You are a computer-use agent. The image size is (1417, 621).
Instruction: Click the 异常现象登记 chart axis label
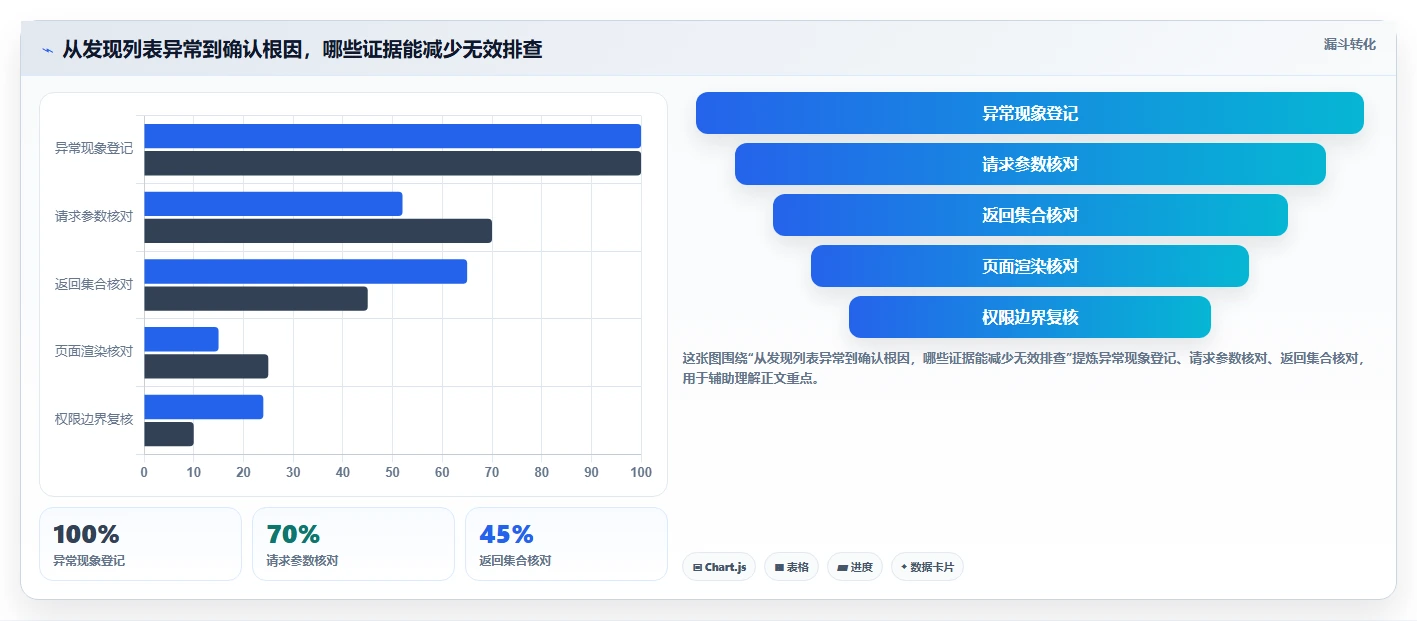pos(94,148)
